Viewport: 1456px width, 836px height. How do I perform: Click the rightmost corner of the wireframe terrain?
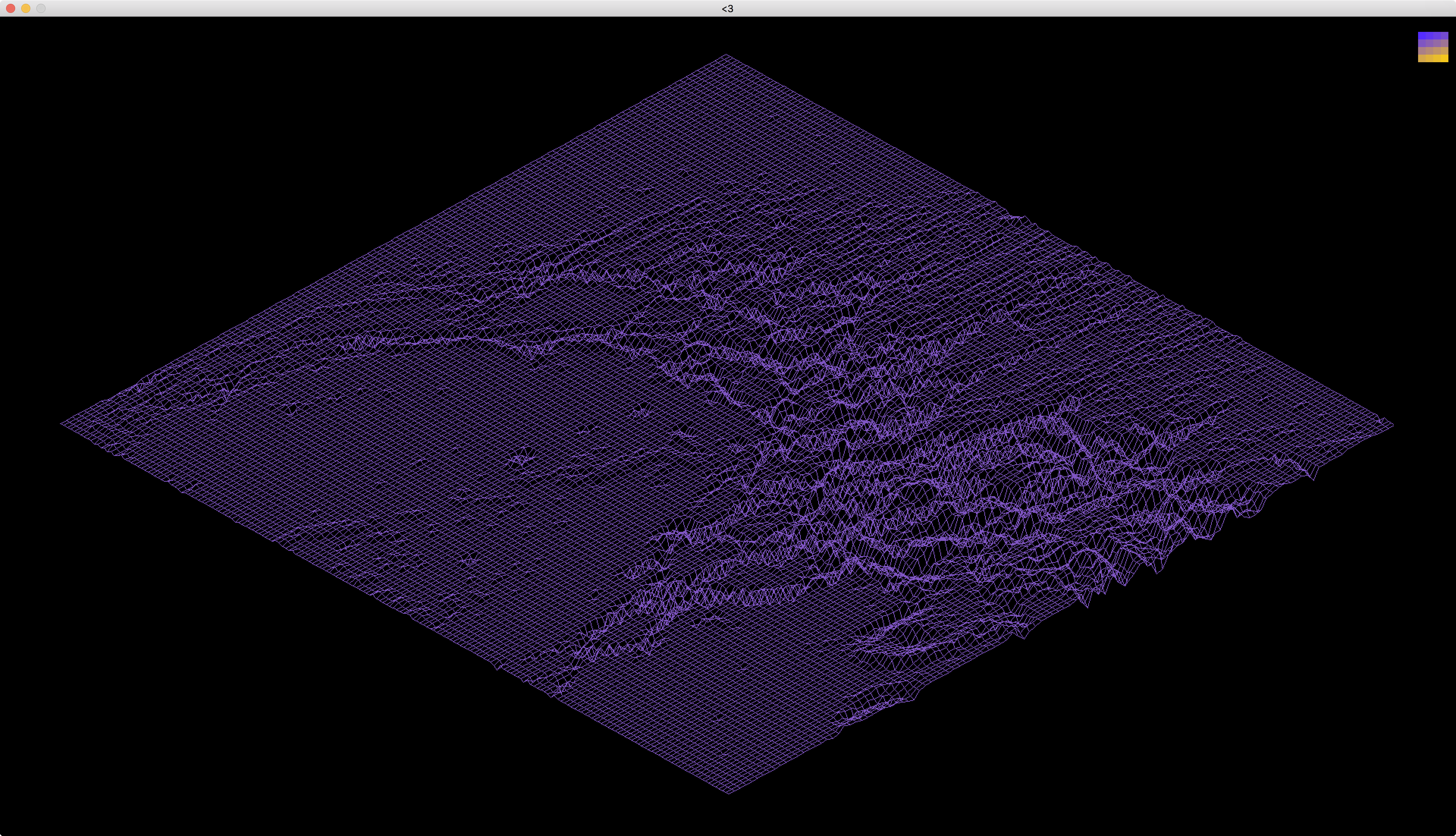pos(1393,425)
